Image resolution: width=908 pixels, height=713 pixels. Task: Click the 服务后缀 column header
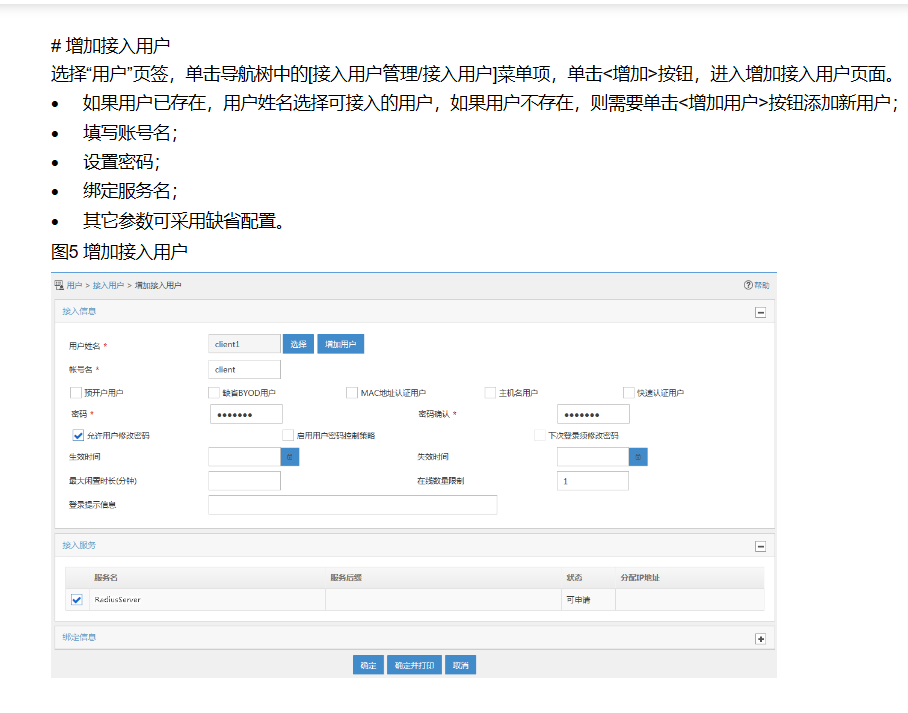[346, 577]
